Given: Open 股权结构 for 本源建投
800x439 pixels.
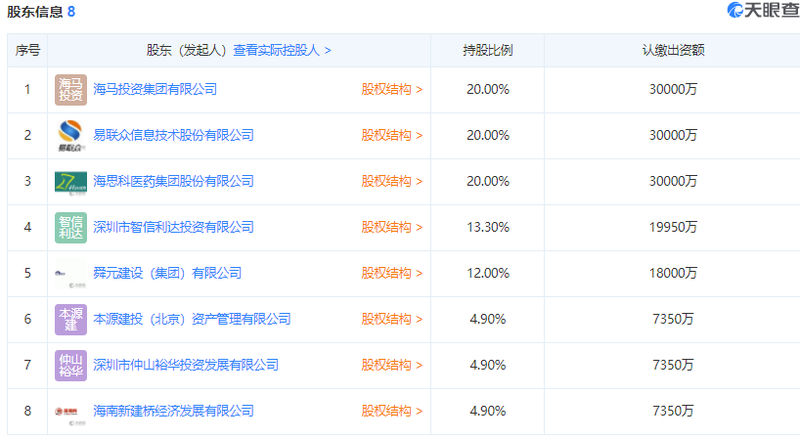Looking at the screenshot, I should (x=392, y=319).
